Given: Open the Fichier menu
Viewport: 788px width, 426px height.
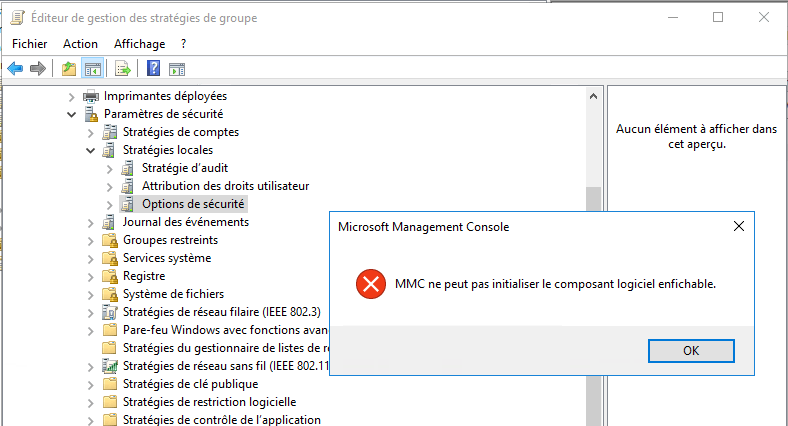Looking at the screenshot, I should (x=30, y=44).
